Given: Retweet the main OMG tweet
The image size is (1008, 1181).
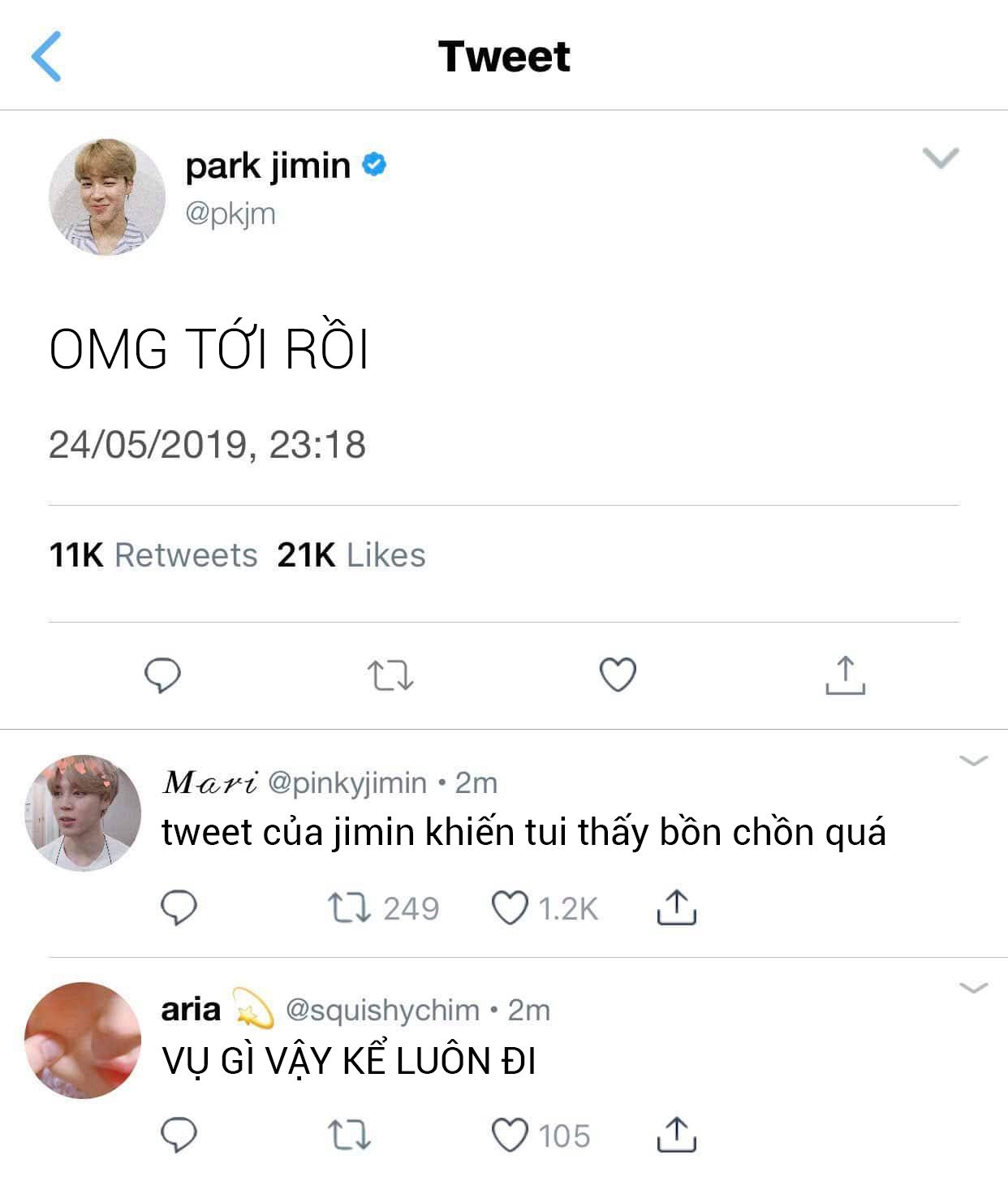Looking at the screenshot, I should pyautogui.click(x=390, y=675).
